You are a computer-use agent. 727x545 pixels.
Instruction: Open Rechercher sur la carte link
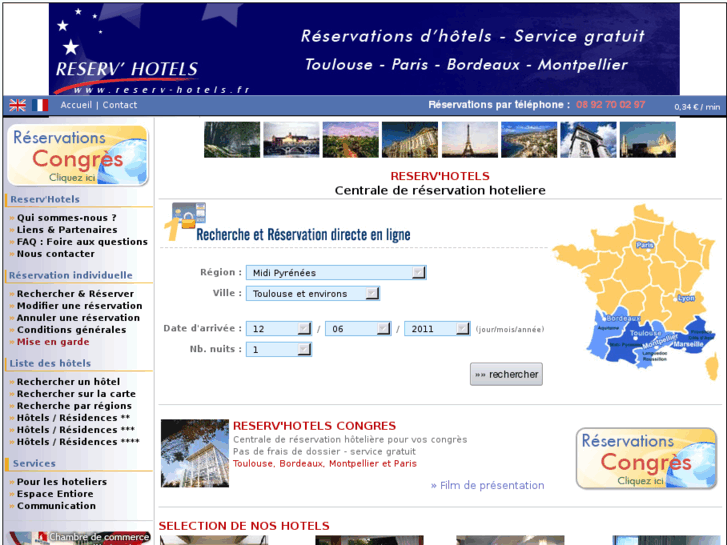click(x=77, y=394)
